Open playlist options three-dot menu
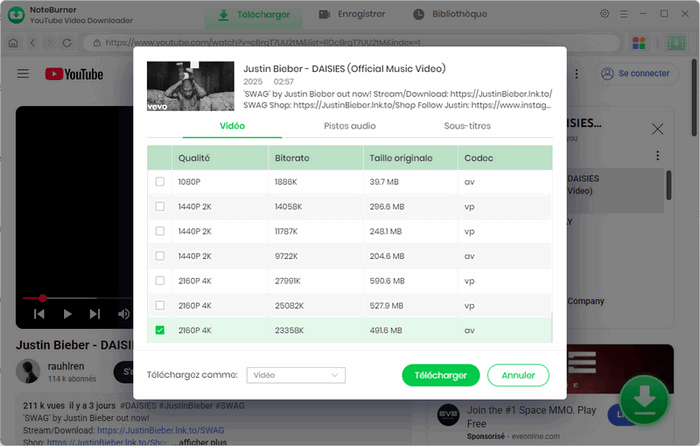 pyautogui.click(x=657, y=155)
